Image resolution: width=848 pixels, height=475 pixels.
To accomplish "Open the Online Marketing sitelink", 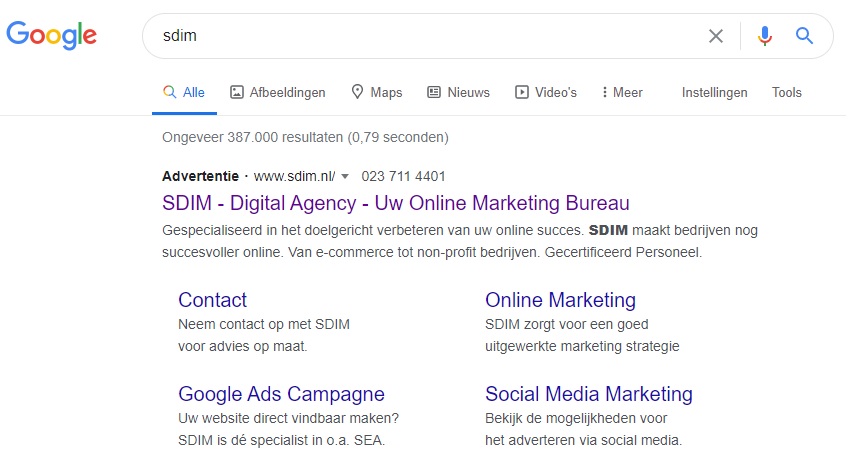I will pyautogui.click(x=560, y=300).
